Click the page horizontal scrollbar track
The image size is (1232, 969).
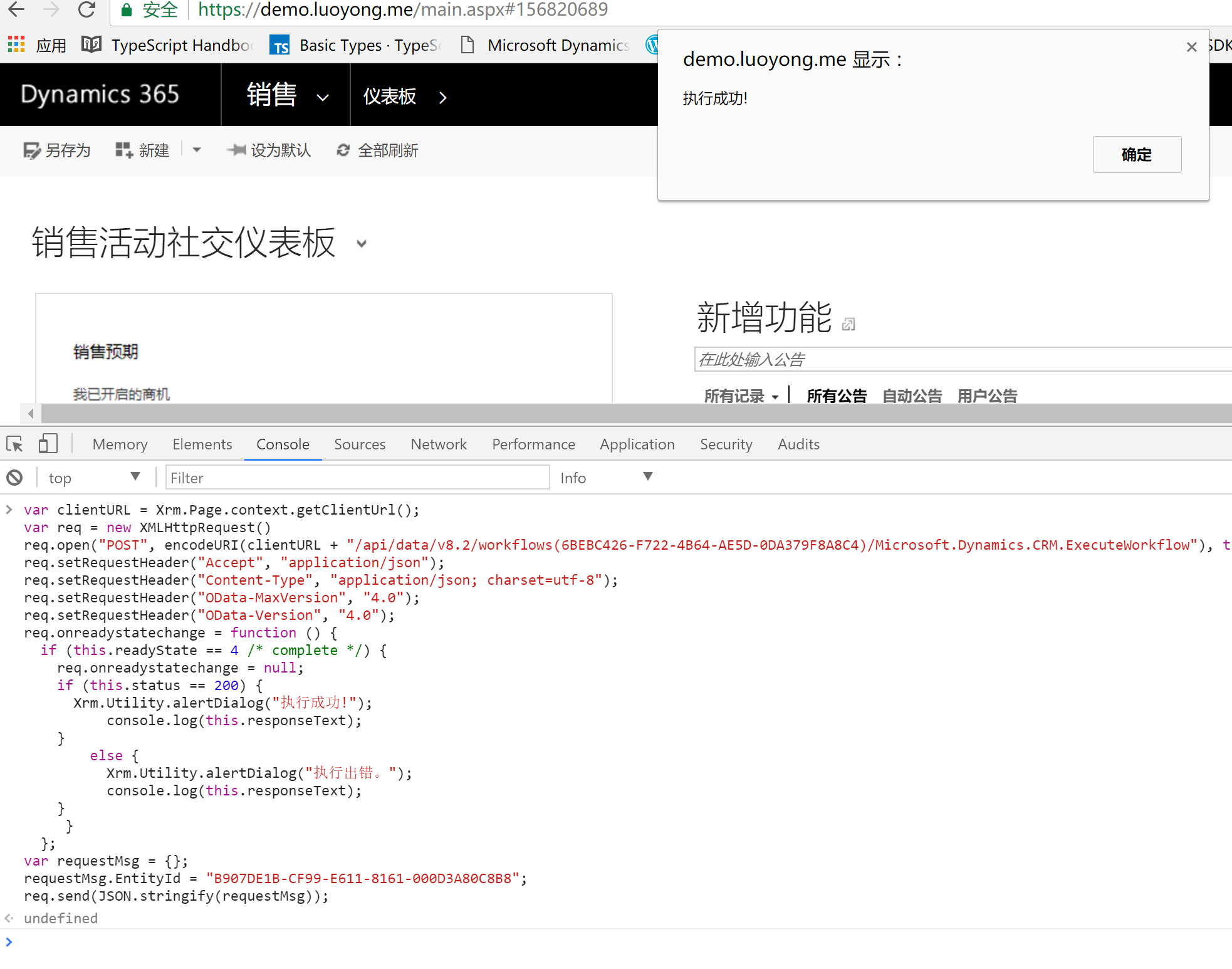[637, 414]
